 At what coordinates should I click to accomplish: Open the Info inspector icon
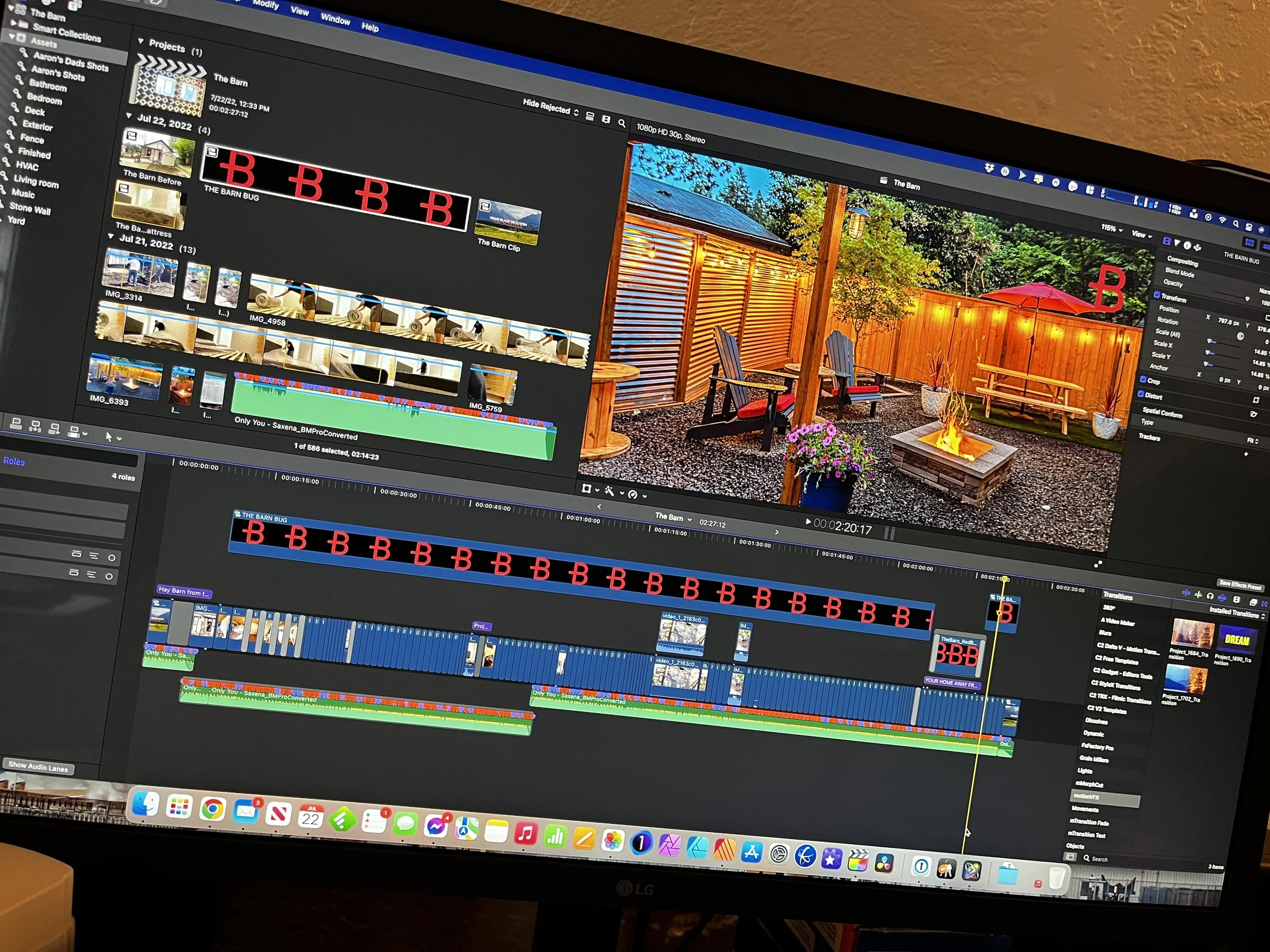point(1187,245)
